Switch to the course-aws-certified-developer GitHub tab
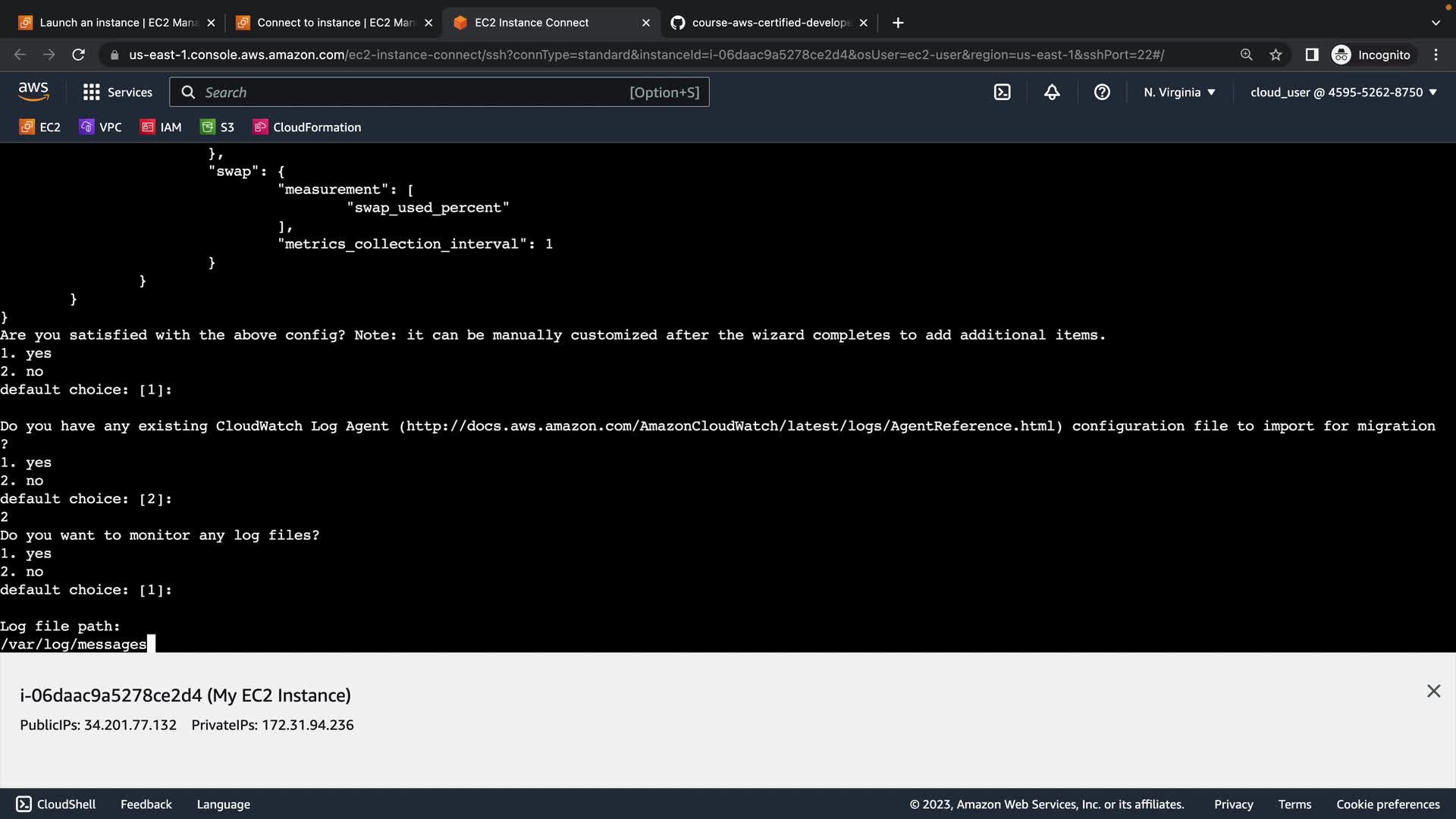This screenshot has height=819, width=1456. click(x=770, y=23)
